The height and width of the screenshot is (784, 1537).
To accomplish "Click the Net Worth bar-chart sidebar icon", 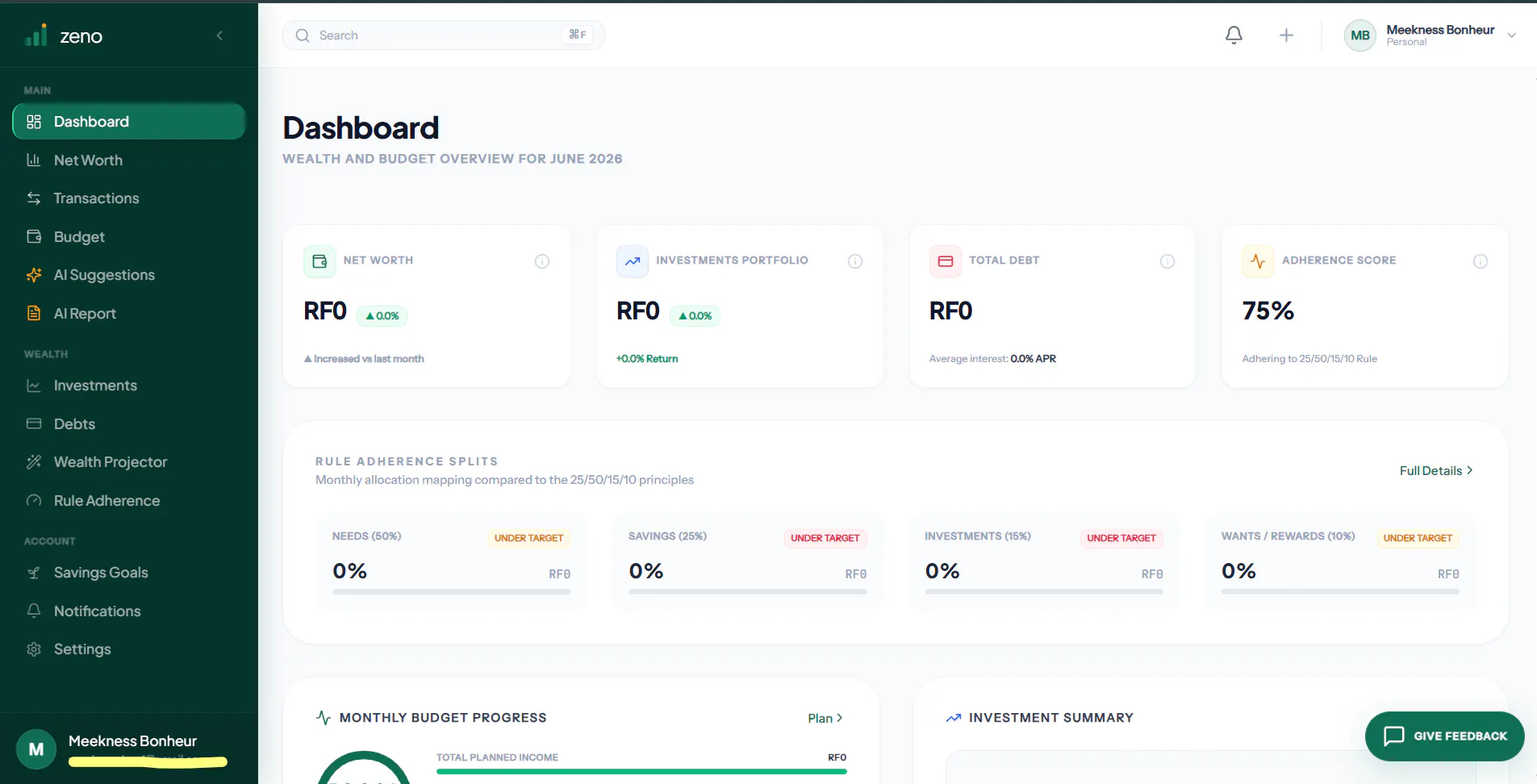I will (x=34, y=160).
